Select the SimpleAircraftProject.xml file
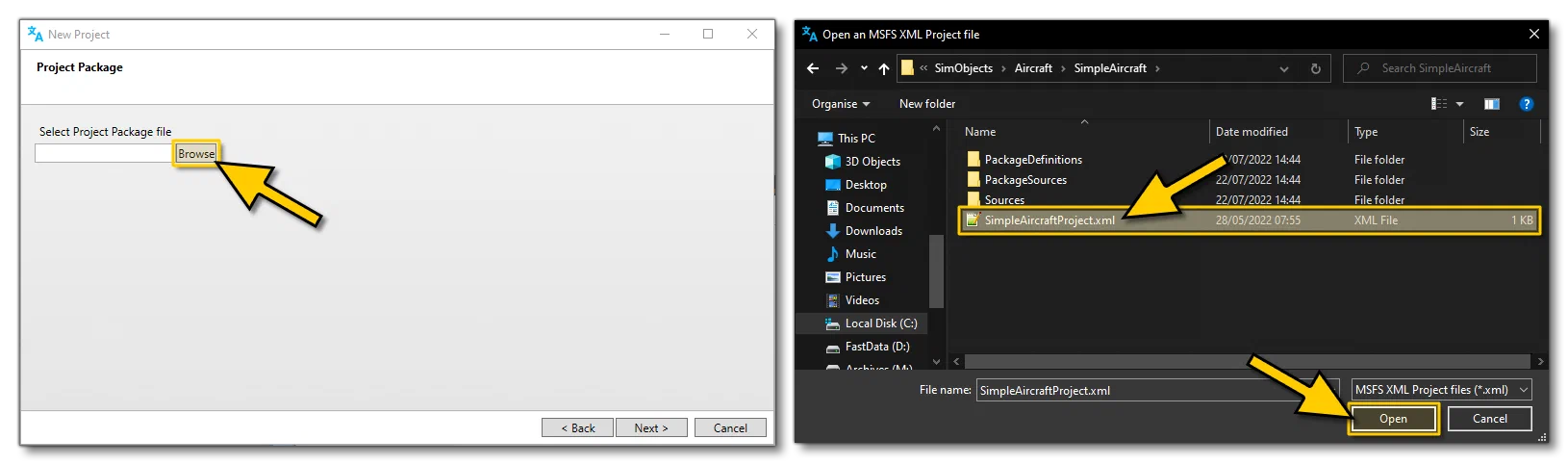 pyautogui.click(x=1250, y=220)
